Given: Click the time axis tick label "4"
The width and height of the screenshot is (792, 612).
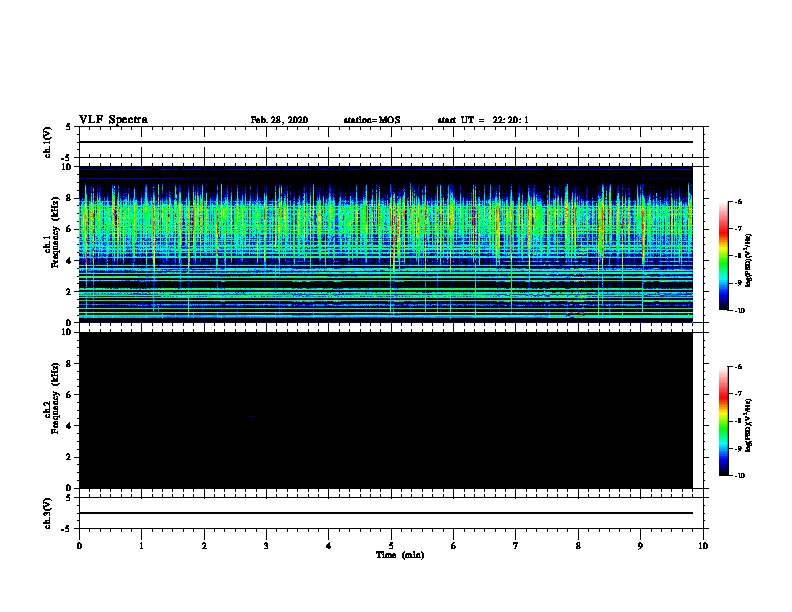Looking at the screenshot, I should (329, 546).
